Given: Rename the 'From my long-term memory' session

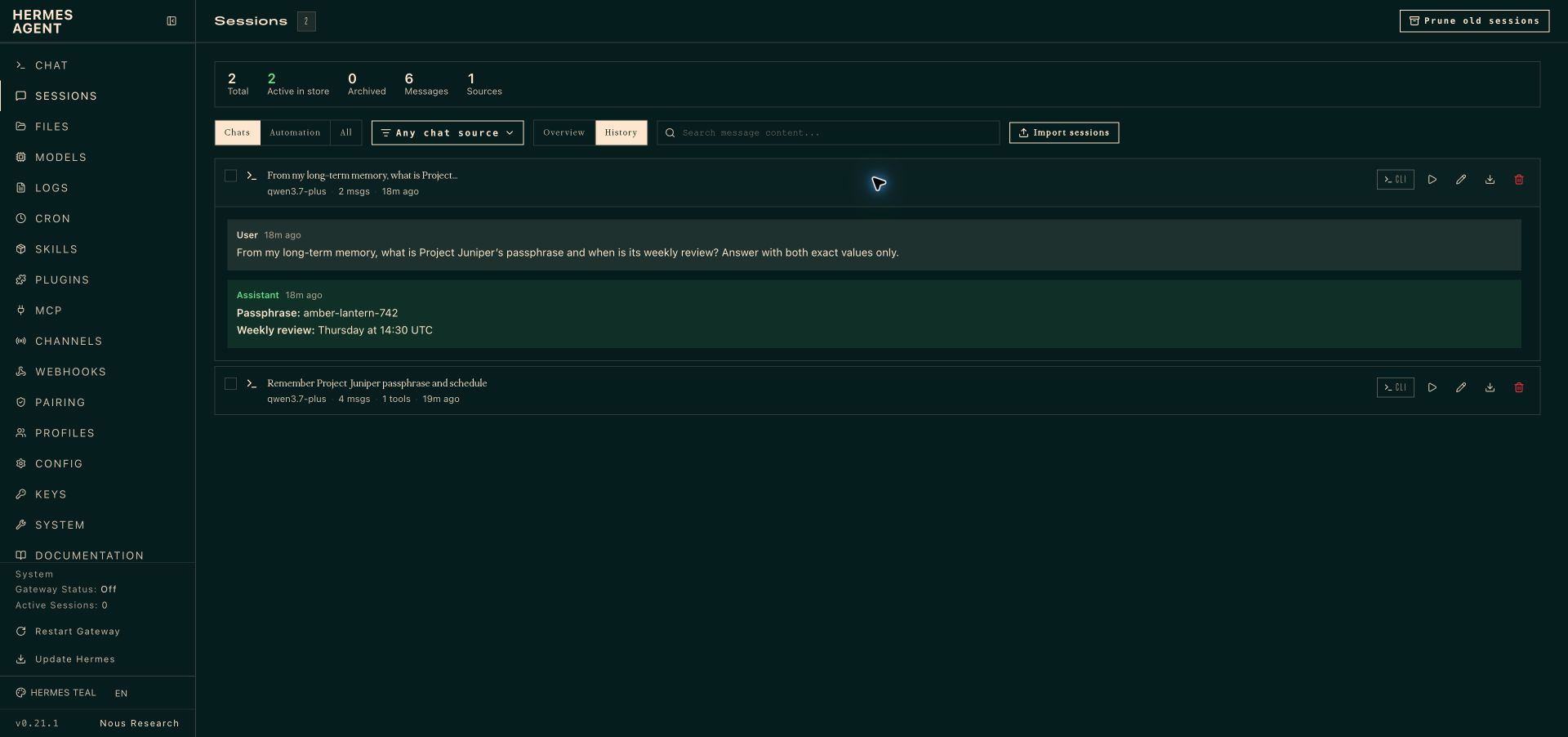Looking at the screenshot, I should pos(1461,180).
